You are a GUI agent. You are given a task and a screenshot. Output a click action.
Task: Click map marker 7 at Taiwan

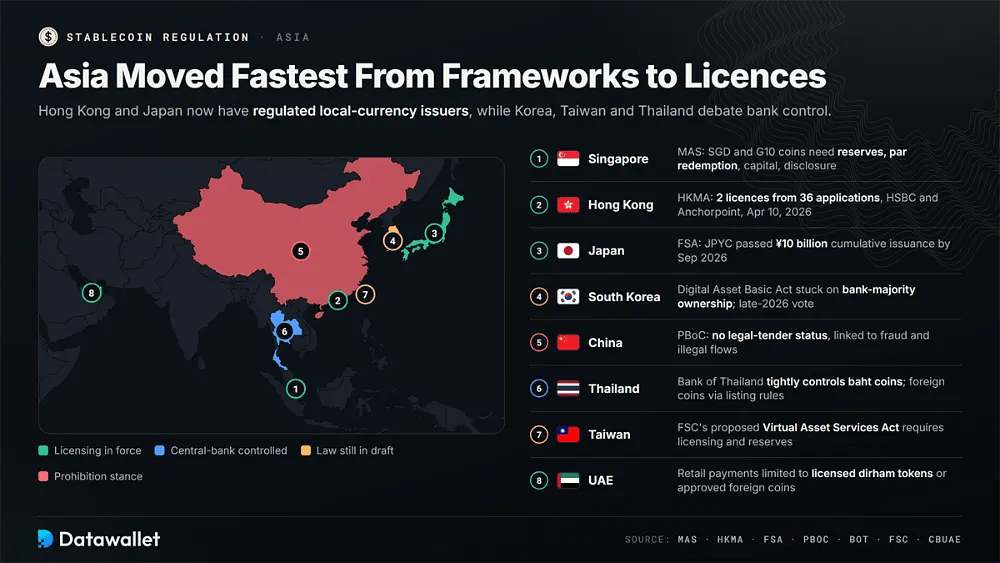click(x=365, y=295)
